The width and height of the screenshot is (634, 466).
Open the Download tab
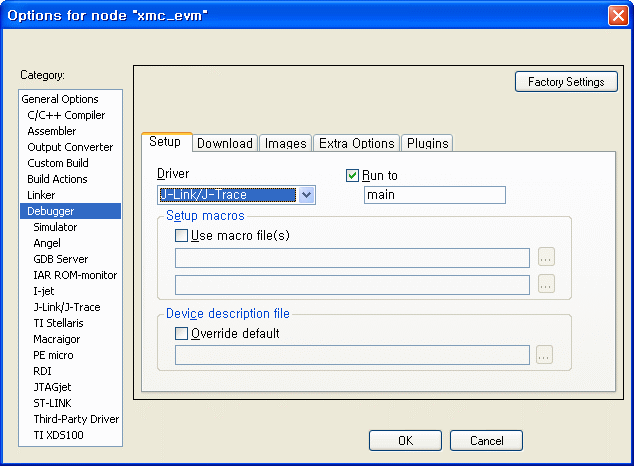click(225, 143)
